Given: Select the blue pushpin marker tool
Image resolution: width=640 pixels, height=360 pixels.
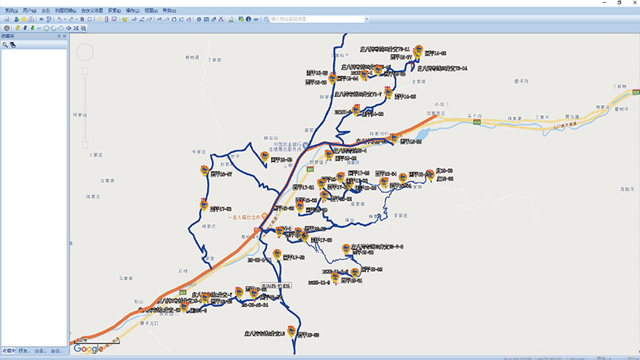Looking at the screenshot, I should click(x=25, y=28).
